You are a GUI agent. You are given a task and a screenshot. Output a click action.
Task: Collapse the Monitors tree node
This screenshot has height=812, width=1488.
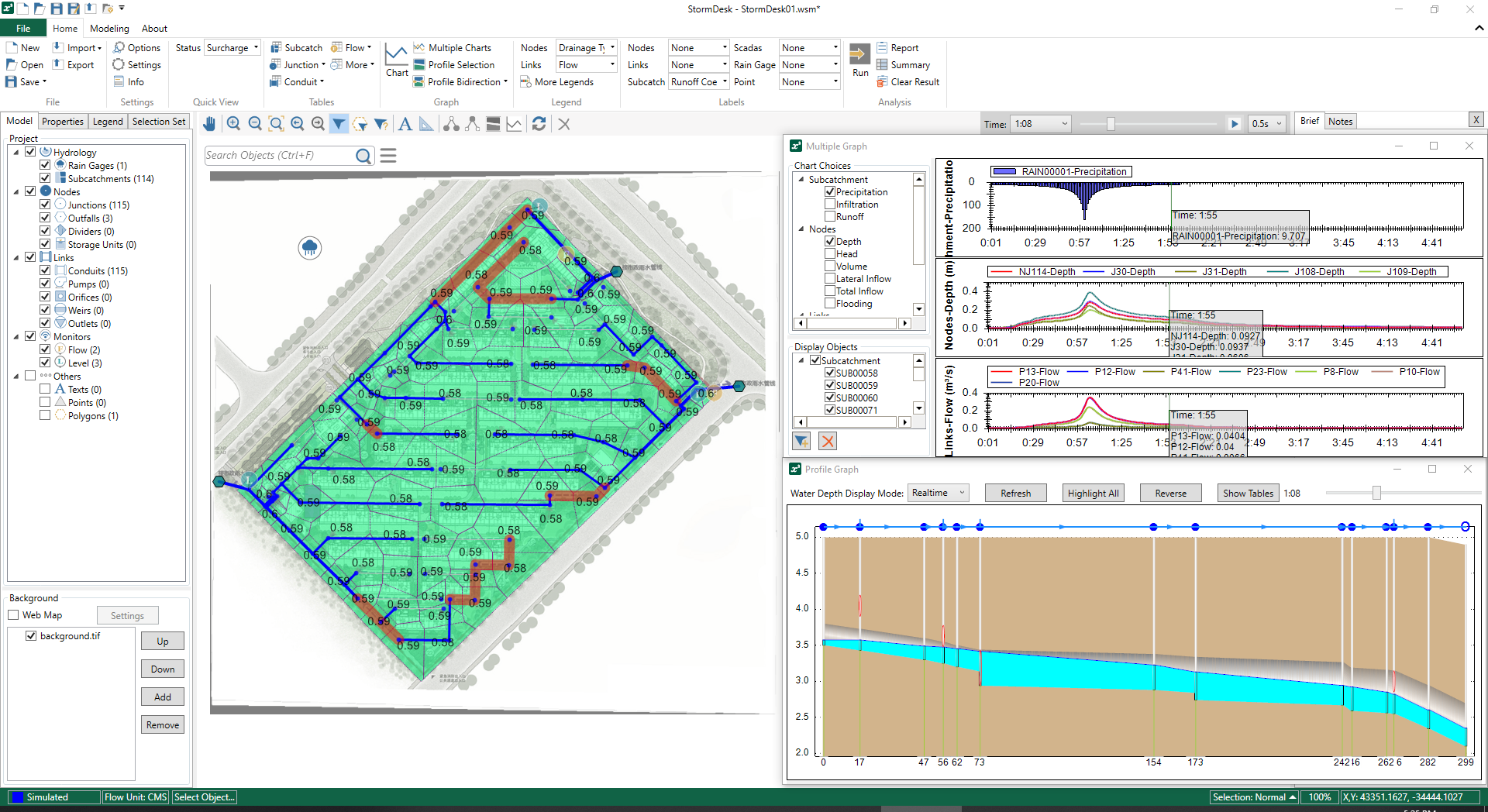point(17,337)
